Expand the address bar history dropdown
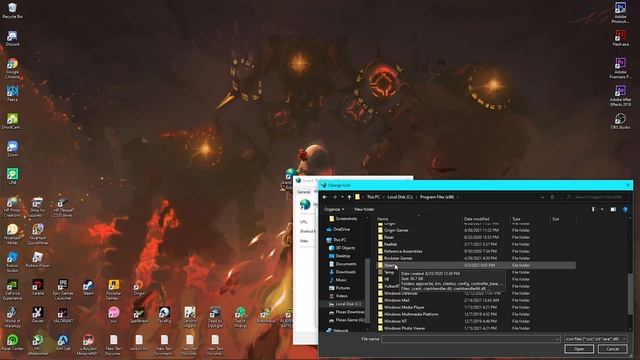The width and height of the screenshot is (640, 360). click(542, 197)
